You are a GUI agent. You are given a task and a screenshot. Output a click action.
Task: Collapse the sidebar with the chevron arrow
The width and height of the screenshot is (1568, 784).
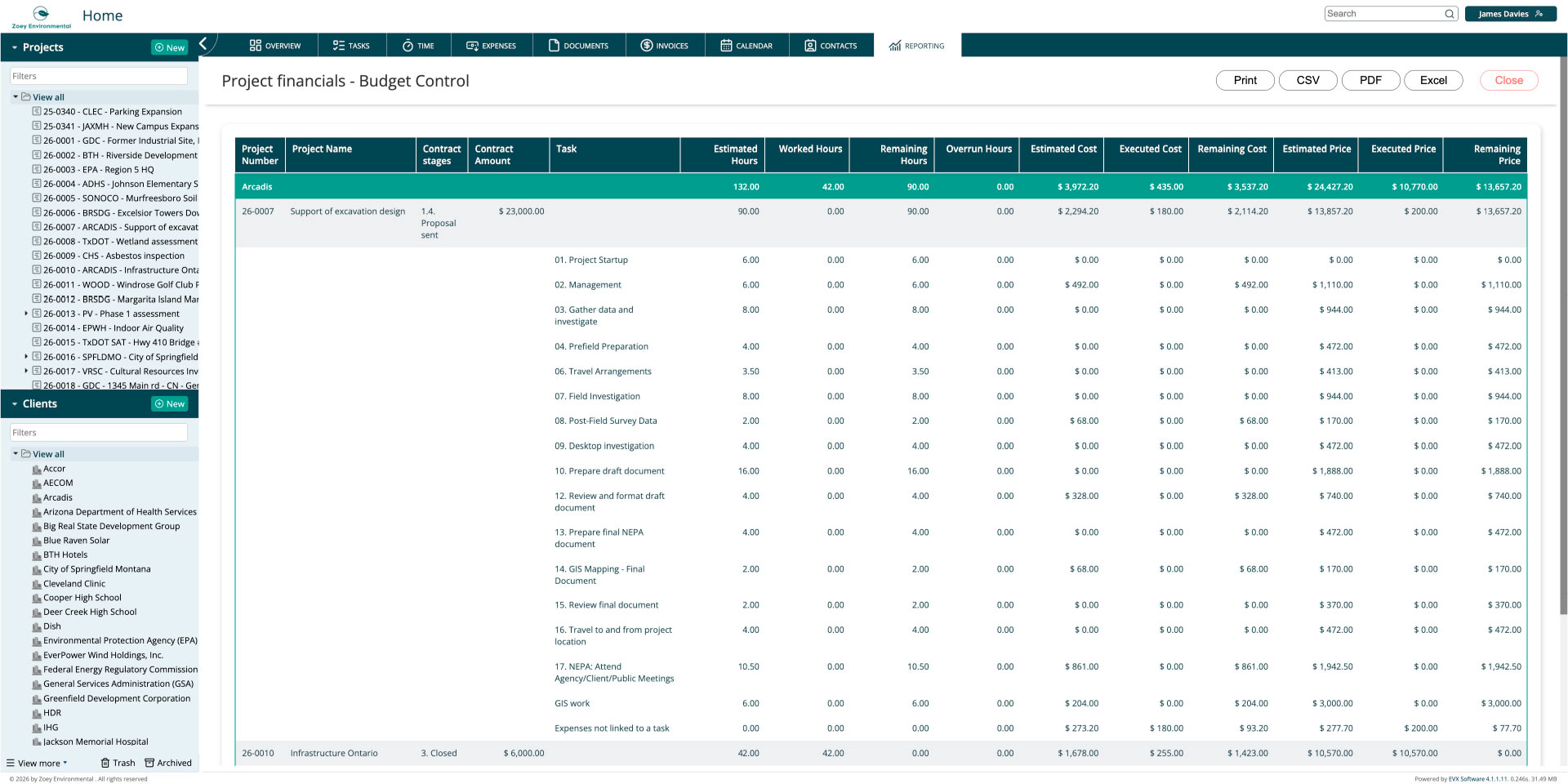[x=203, y=44]
